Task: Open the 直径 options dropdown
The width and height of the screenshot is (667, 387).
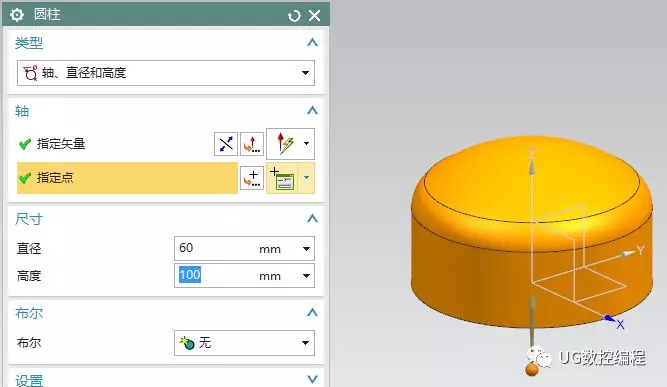Action: click(306, 249)
